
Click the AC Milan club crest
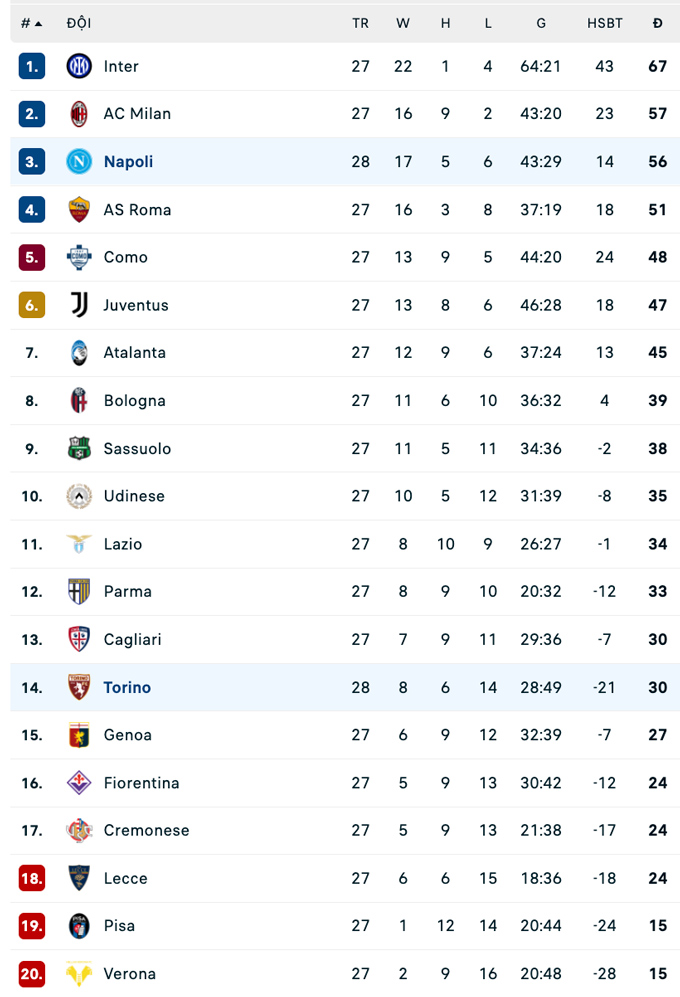click(79, 114)
